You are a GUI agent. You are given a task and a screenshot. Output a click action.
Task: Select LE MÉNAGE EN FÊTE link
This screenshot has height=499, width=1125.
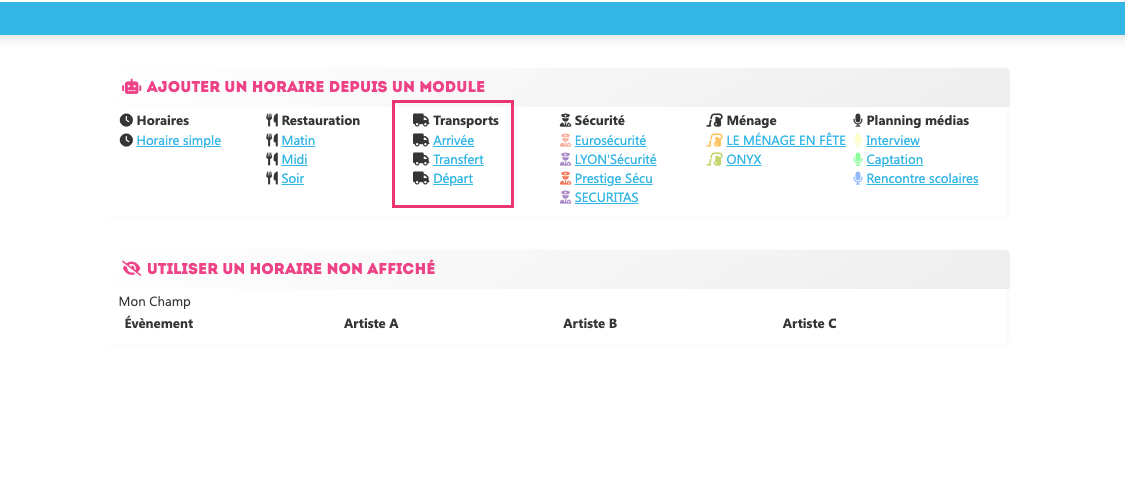(x=786, y=141)
